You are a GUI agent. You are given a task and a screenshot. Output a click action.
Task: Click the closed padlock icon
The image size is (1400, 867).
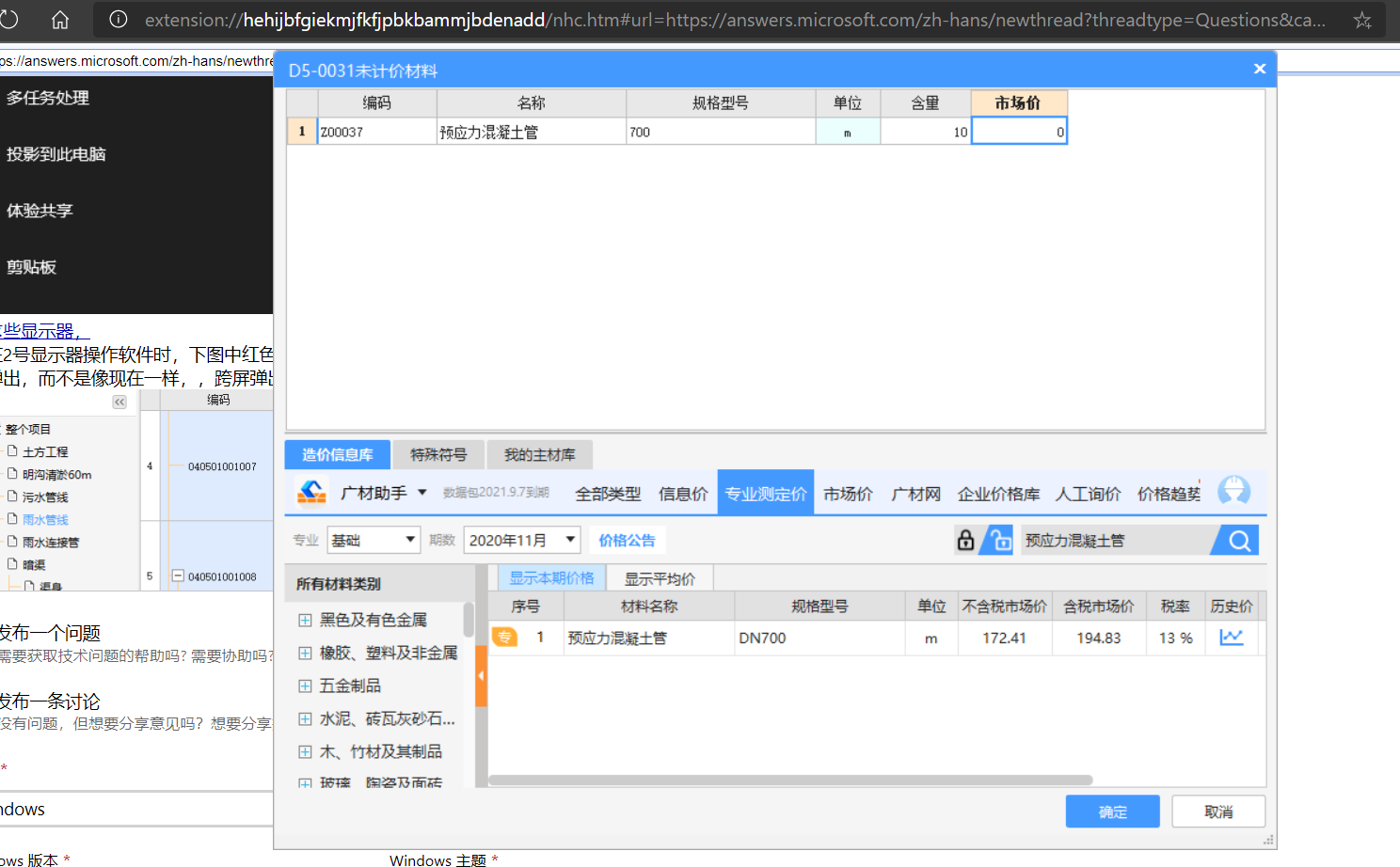tap(965, 540)
